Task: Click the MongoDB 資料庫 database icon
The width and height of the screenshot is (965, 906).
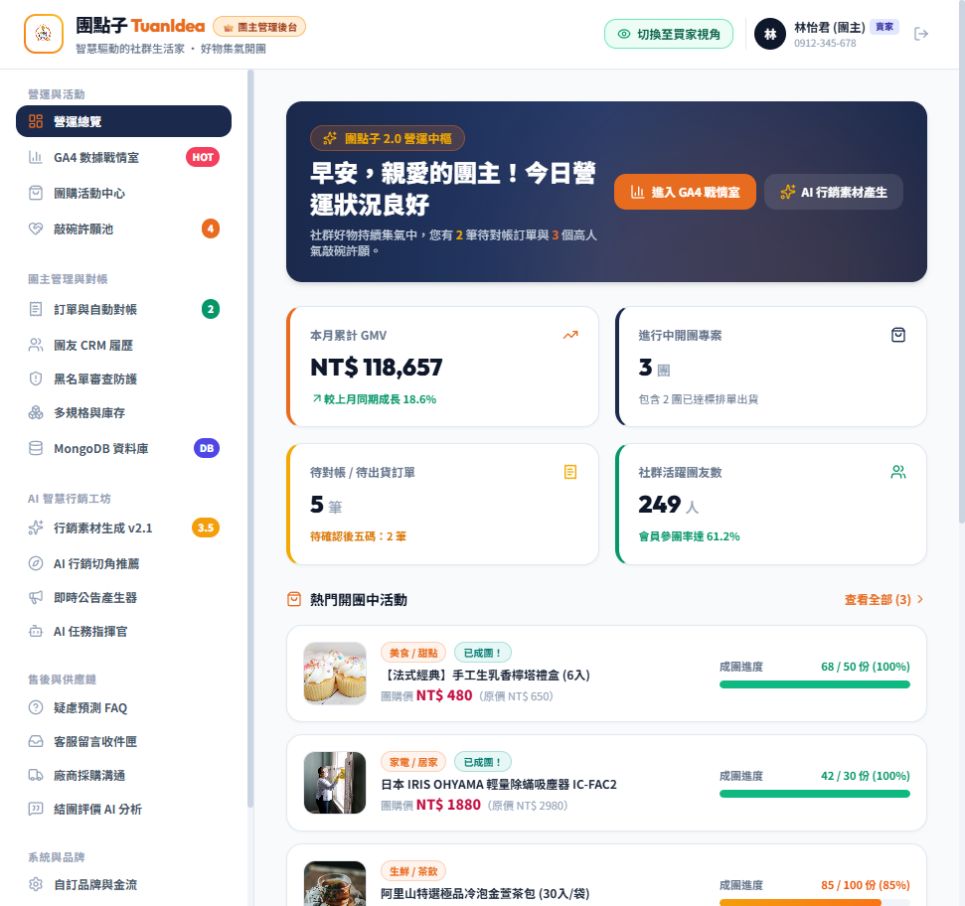Action: tap(36, 448)
